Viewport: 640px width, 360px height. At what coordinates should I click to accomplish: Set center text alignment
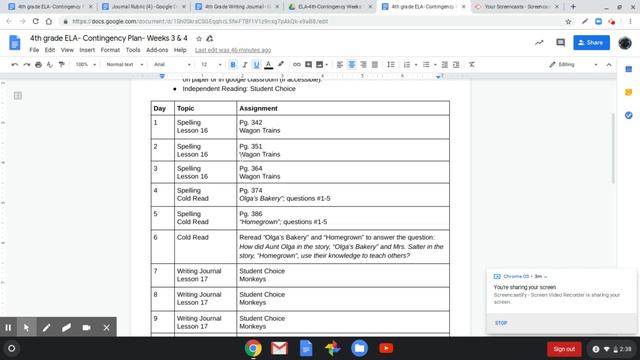[x=351, y=64]
